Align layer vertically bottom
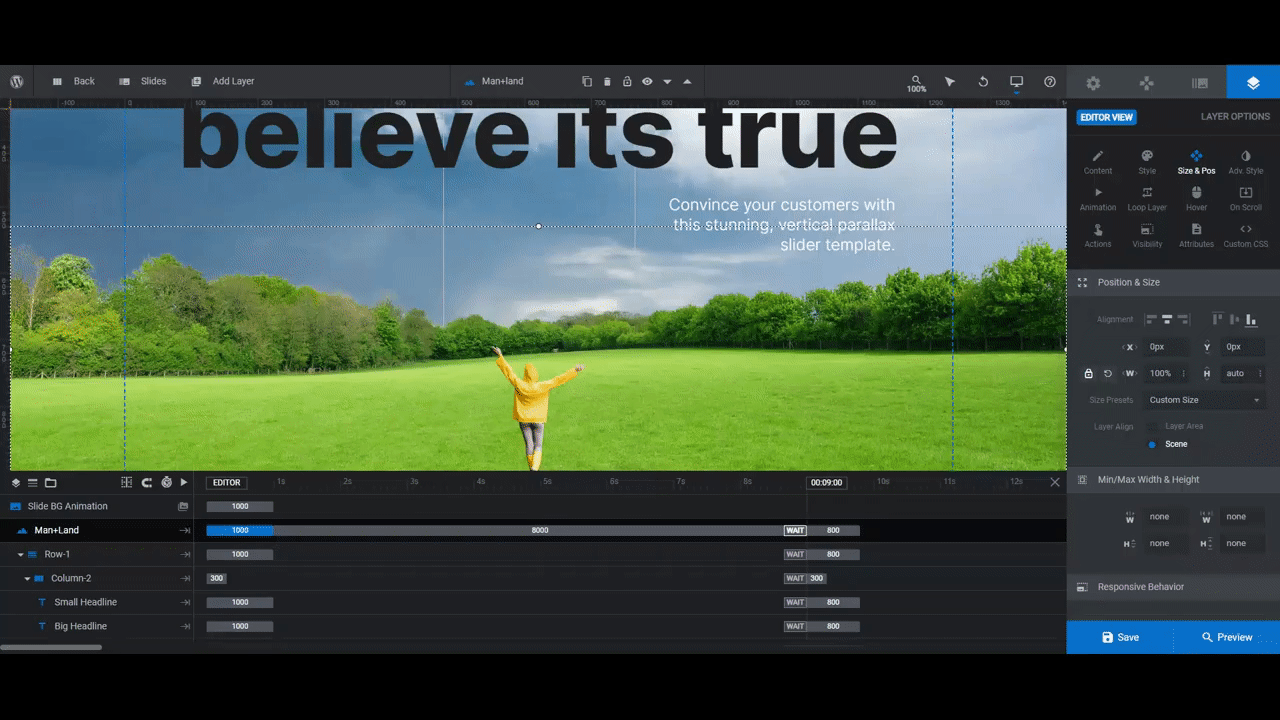Screen dimensions: 1280x720 pos(1251,319)
